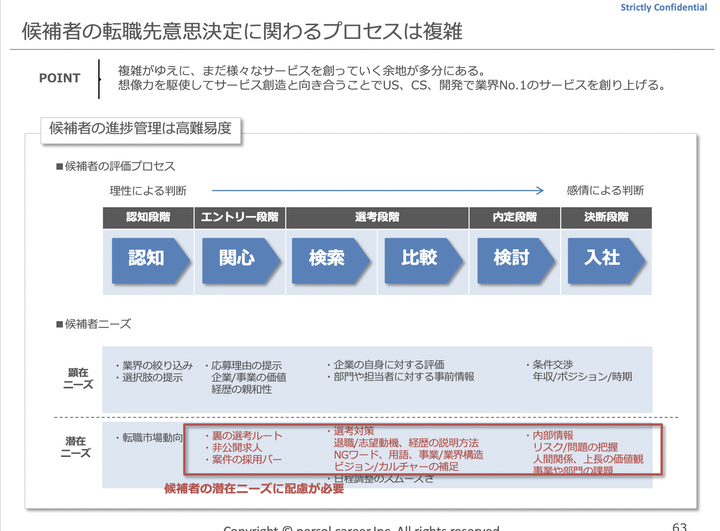This screenshot has width=720, height=531.
Task: Click the 比較 arrow shape
Action: [x=423, y=260]
